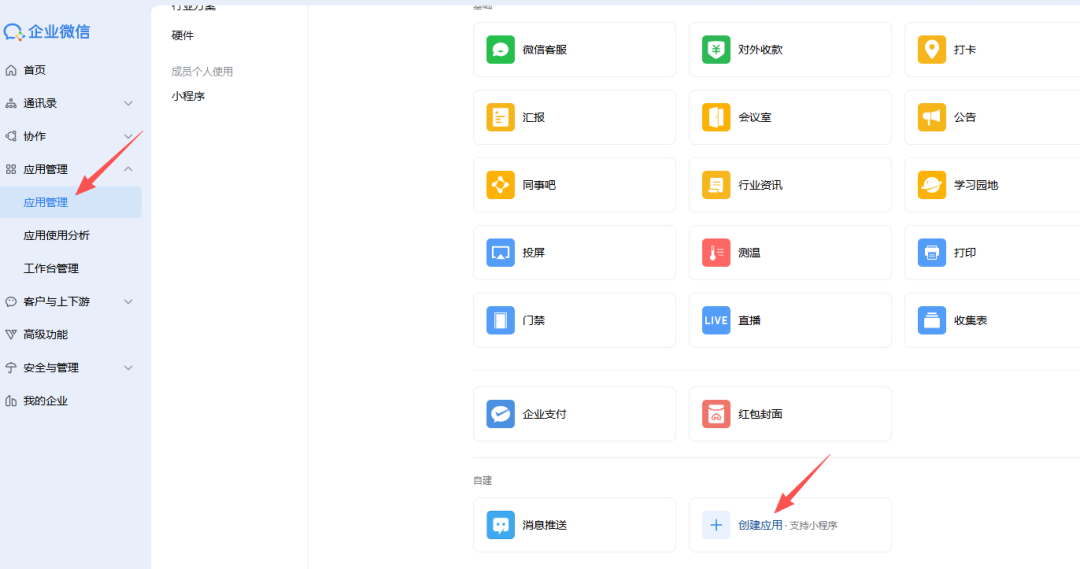Click the 同事吧 label
The width and height of the screenshot is (1080, 569).
point(539,185)
